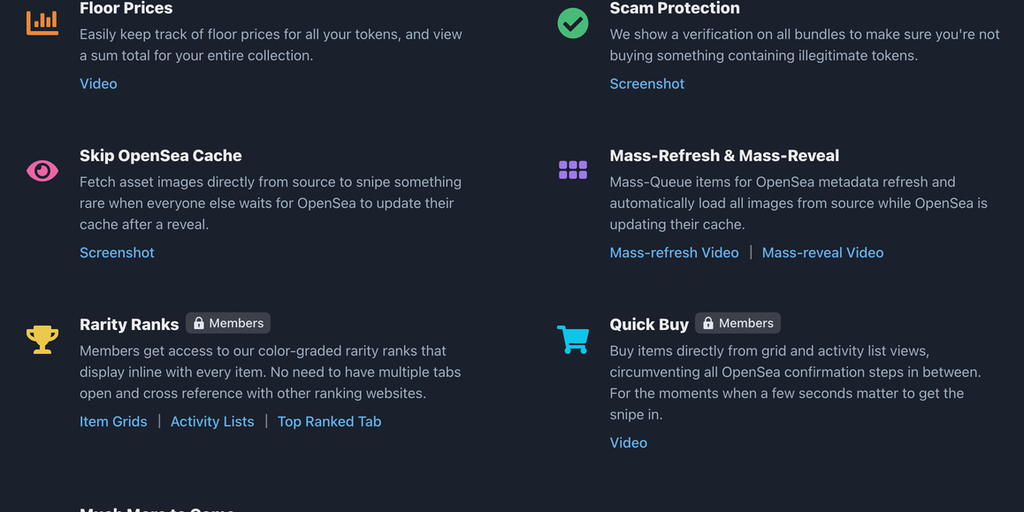Click the pink eye Skip OpenSea Cache icon
Image resolution: width=1024 pixels, height=512 pixels.
pos(42,171)
